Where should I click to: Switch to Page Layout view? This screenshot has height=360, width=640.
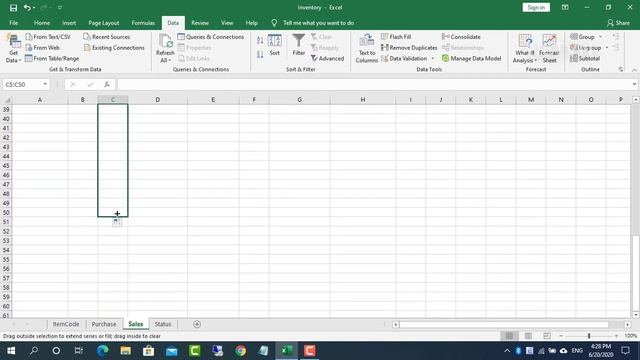(528, 336)
